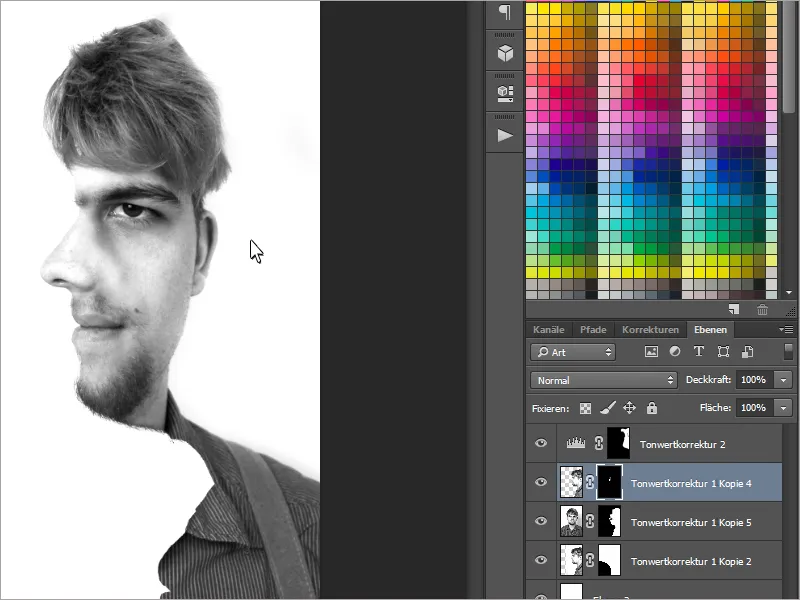This screenshot has width=800, height=600.
Task: Open the Art layer filter type dropdown
Action: (573, 352)
